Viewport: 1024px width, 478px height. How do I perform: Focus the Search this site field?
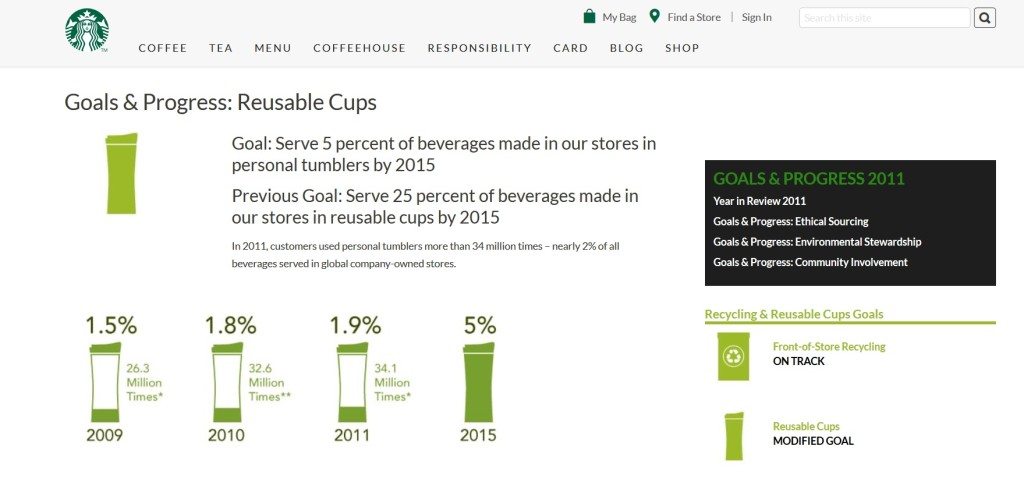[884, 18]
